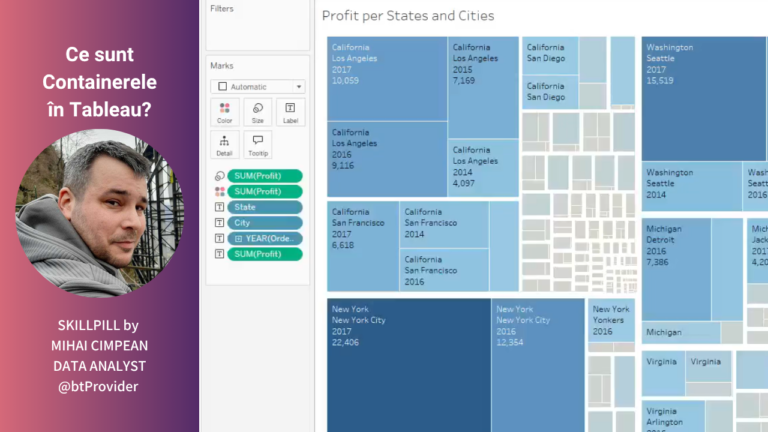Select the size SUM(Profit) pill
The width and height of the screenshot is (768, 432).
265,176
